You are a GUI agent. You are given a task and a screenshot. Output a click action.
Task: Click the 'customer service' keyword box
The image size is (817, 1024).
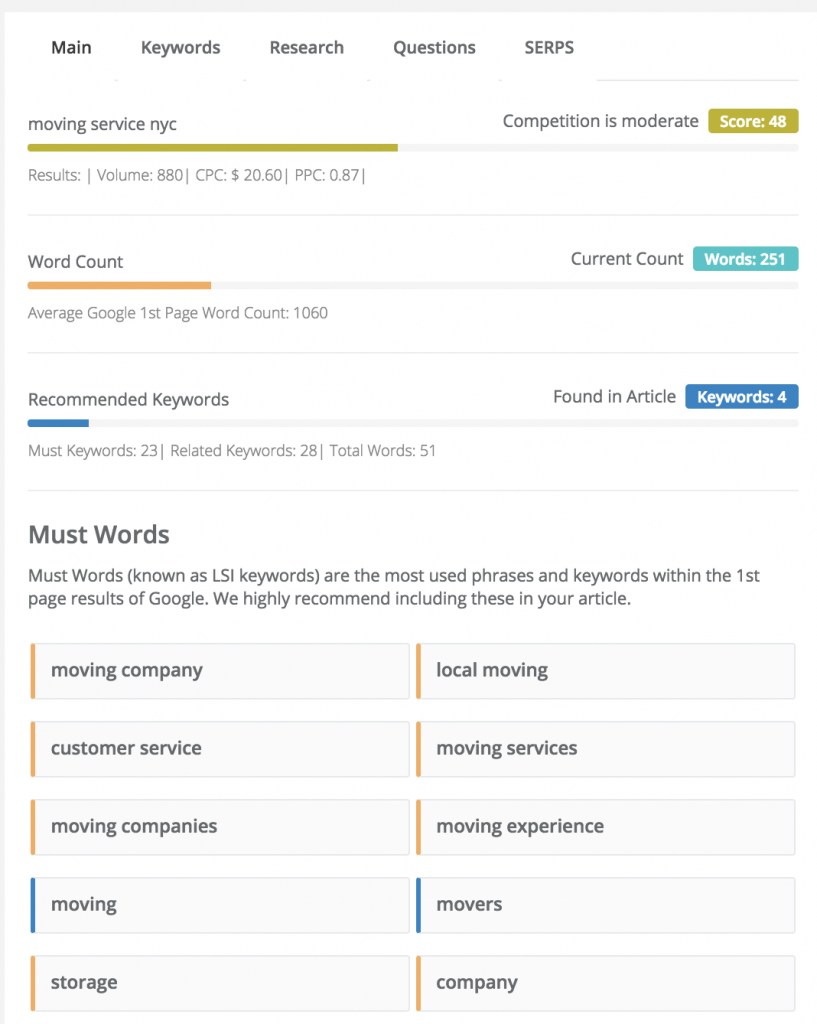[x=220, y=749]
